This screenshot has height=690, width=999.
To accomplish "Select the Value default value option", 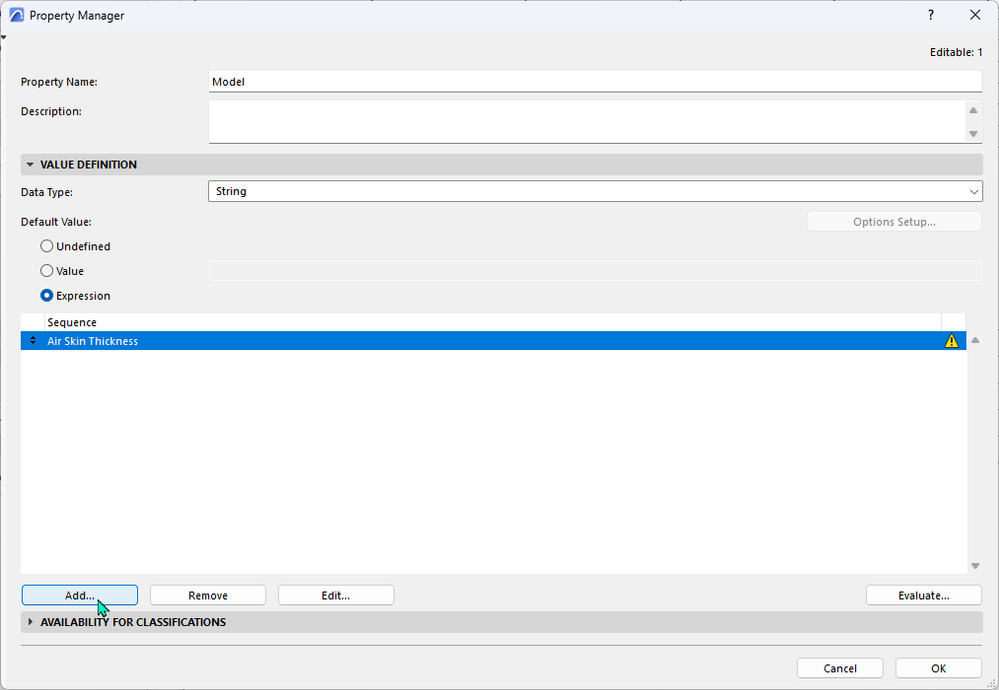I will pyautogui.click(x=46, y=270).
